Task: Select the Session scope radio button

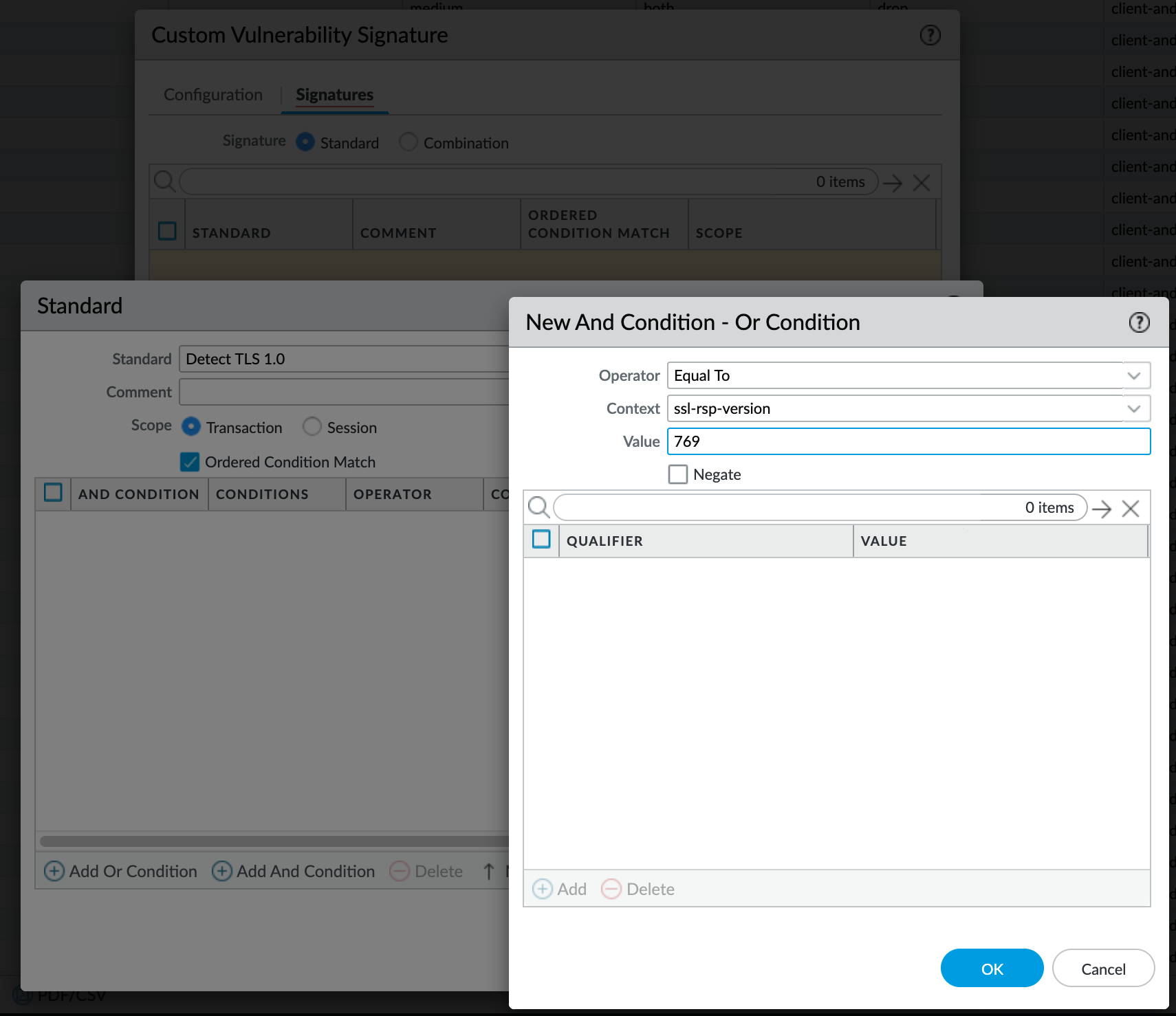Action: tap(312, 427)
